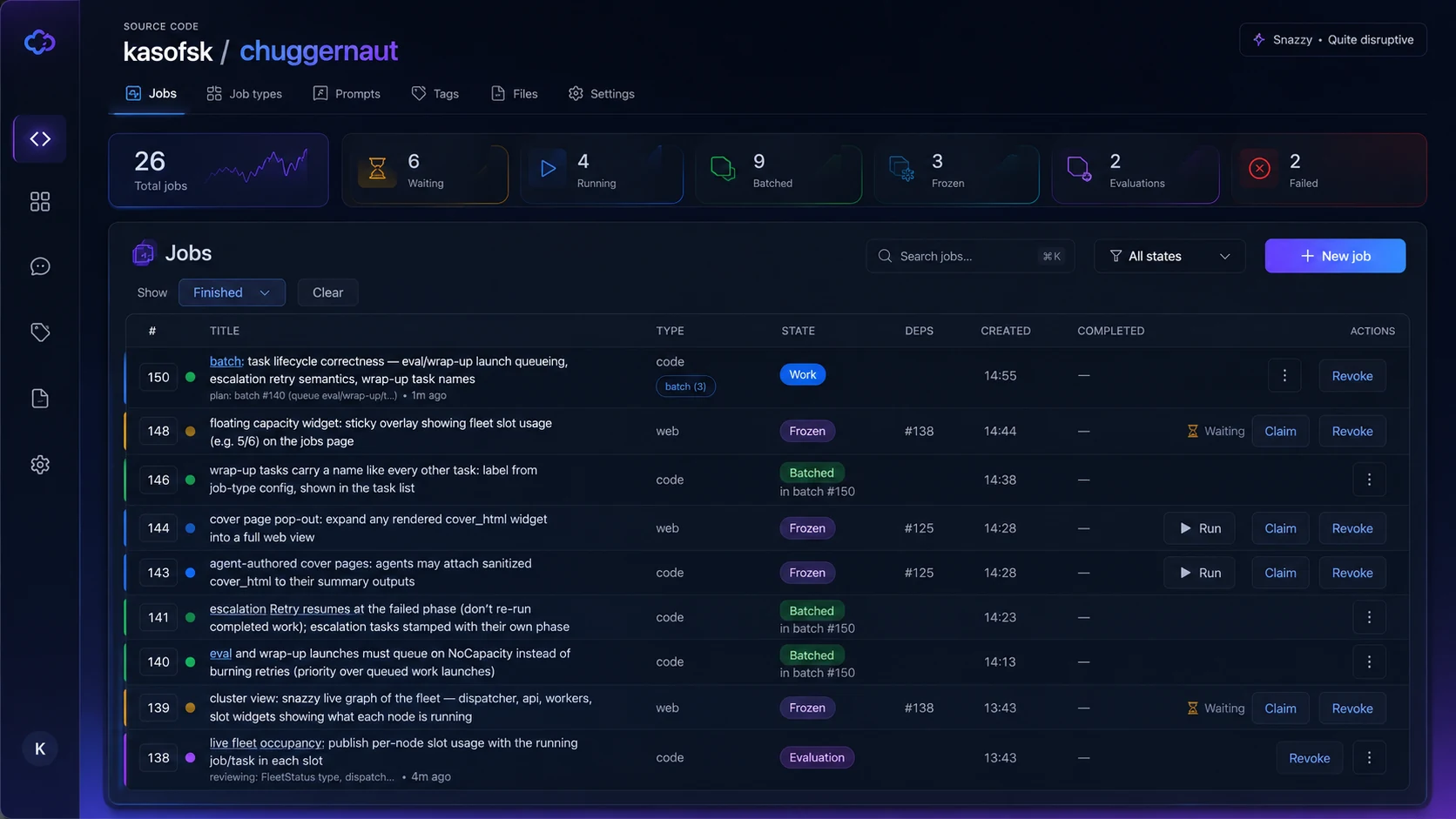
Task: Open the dashboard grid icon in sidebar
Action: coord(40,202)
